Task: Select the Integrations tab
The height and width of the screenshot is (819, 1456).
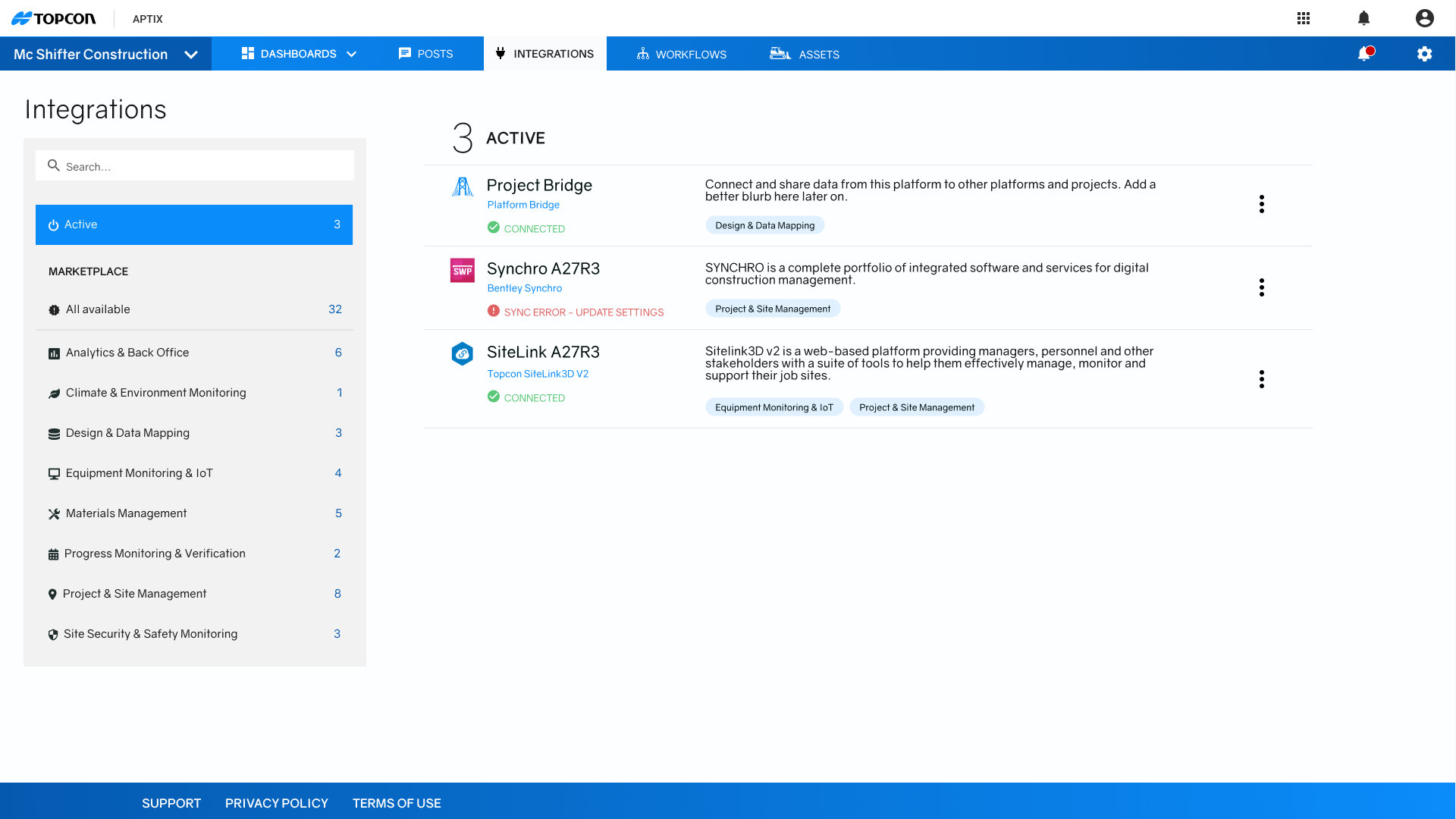Action: coord(545,54)
